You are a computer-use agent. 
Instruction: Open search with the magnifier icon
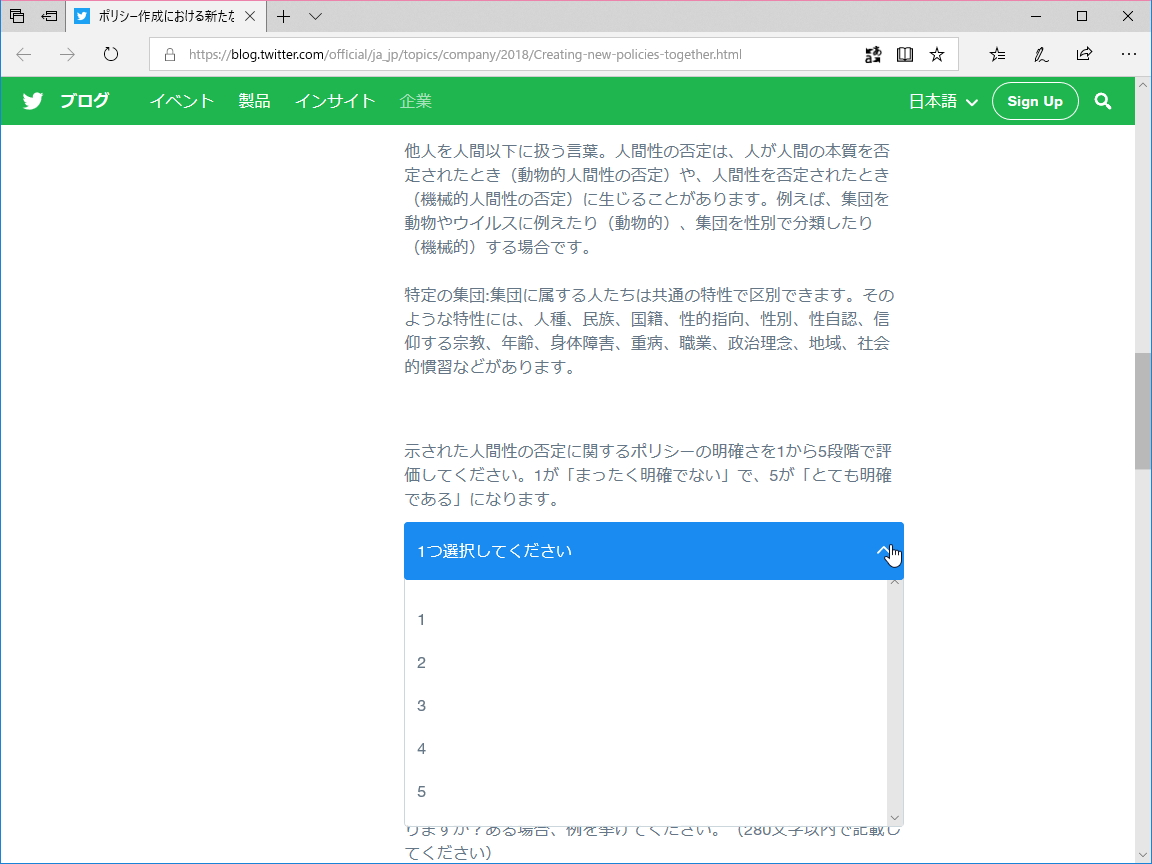[1103, 101]
